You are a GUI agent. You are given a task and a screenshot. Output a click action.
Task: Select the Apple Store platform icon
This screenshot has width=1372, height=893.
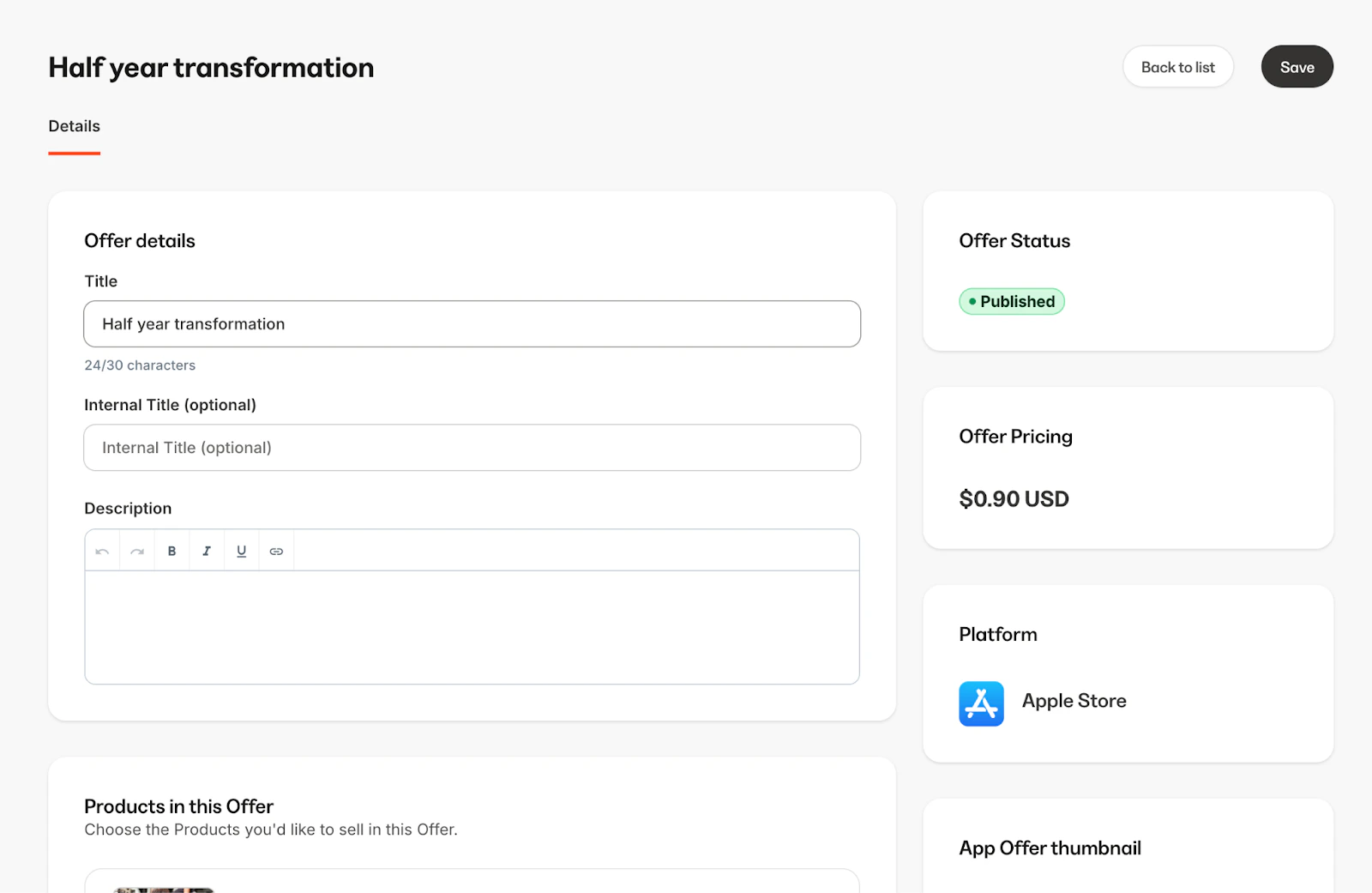(980, 703)
